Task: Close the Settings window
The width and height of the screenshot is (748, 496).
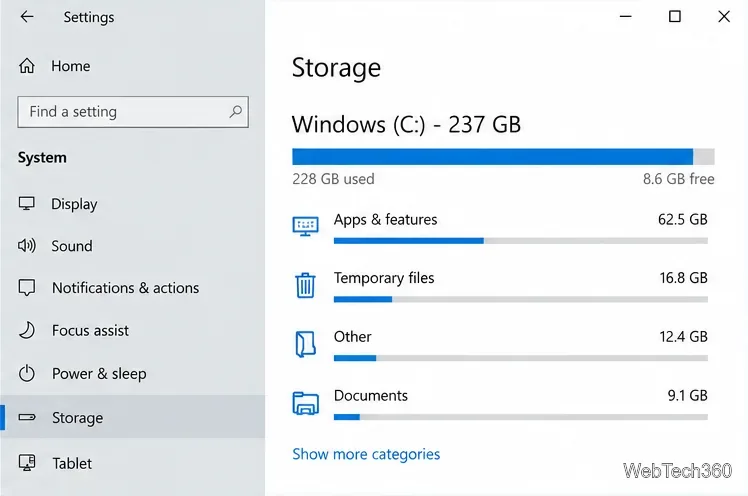Action: click(x=724, y=17)
